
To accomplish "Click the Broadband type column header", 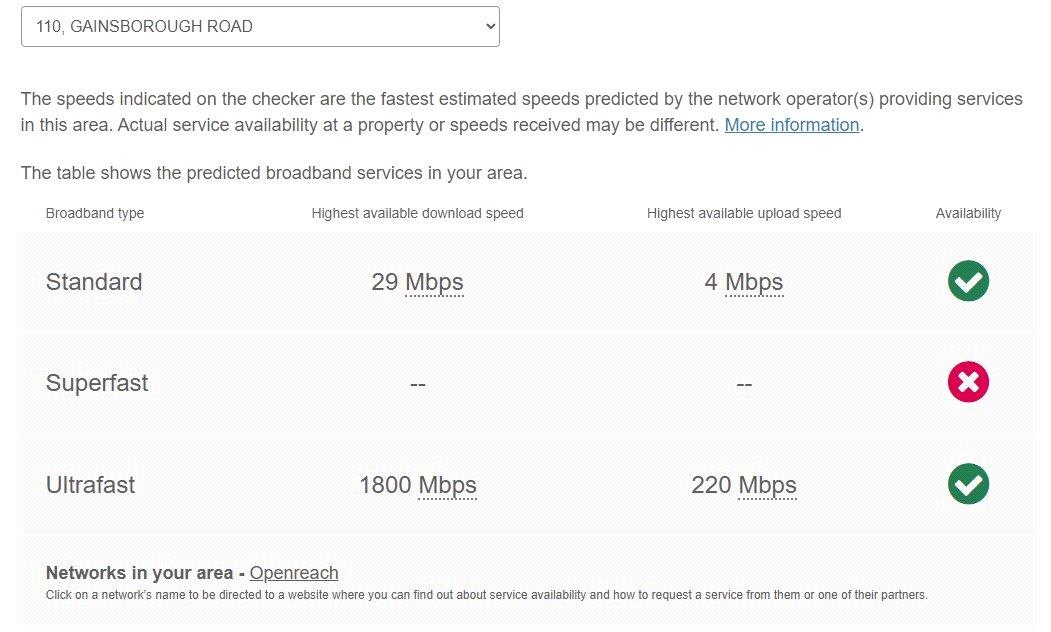I will click(95, 213).
